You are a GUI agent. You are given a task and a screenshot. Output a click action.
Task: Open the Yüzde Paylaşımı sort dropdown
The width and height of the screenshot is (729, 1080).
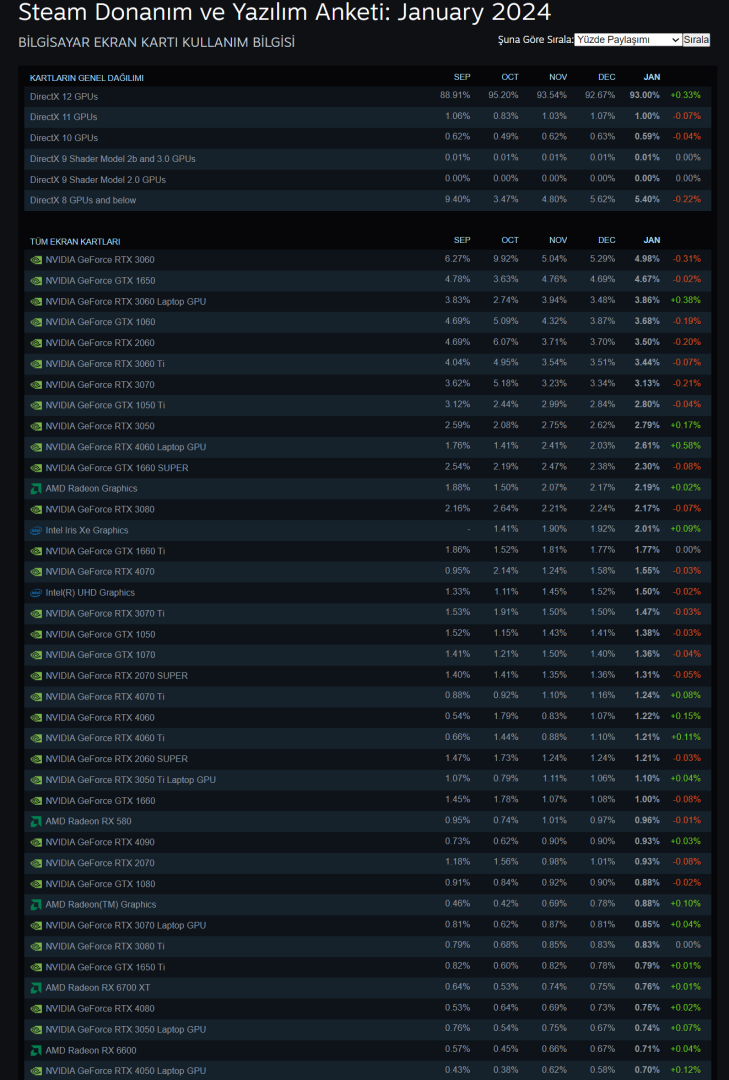pyautogui.click(x=628, y=40)
